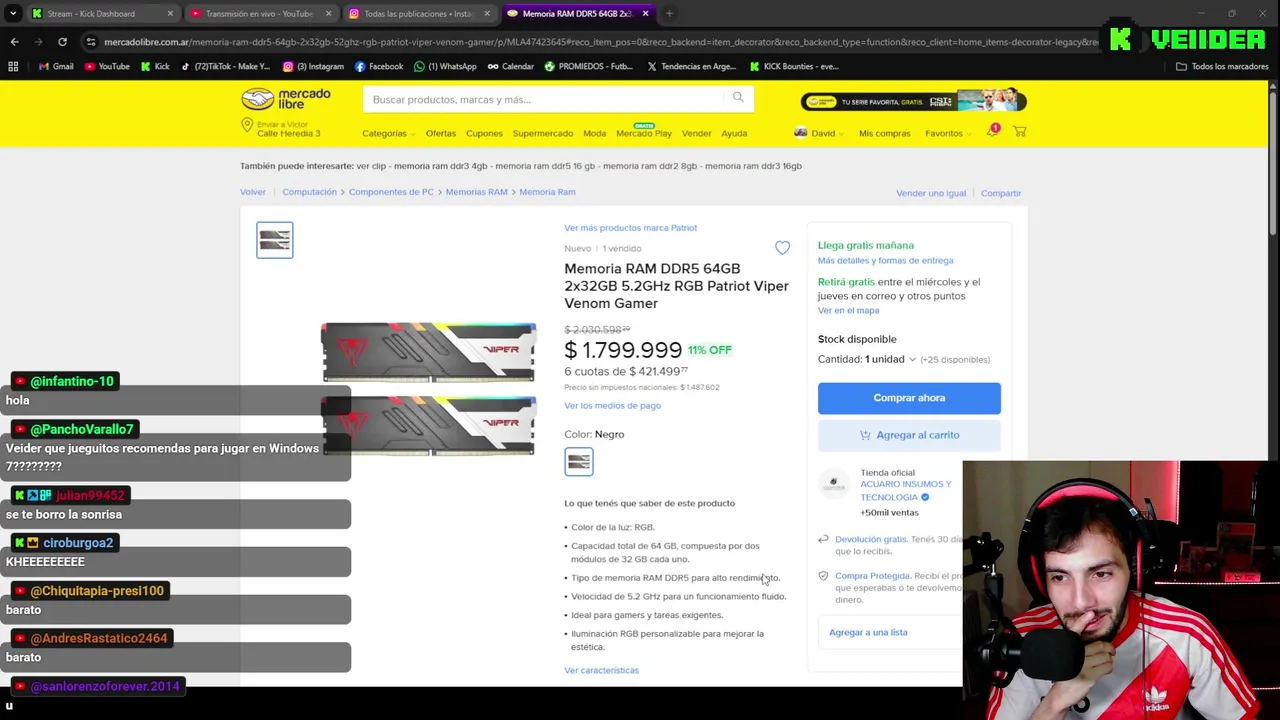Image resolution: width=1280 pixels, height=720 pixels.
Task: Open Mis compras
Action: tap(885, 133)
